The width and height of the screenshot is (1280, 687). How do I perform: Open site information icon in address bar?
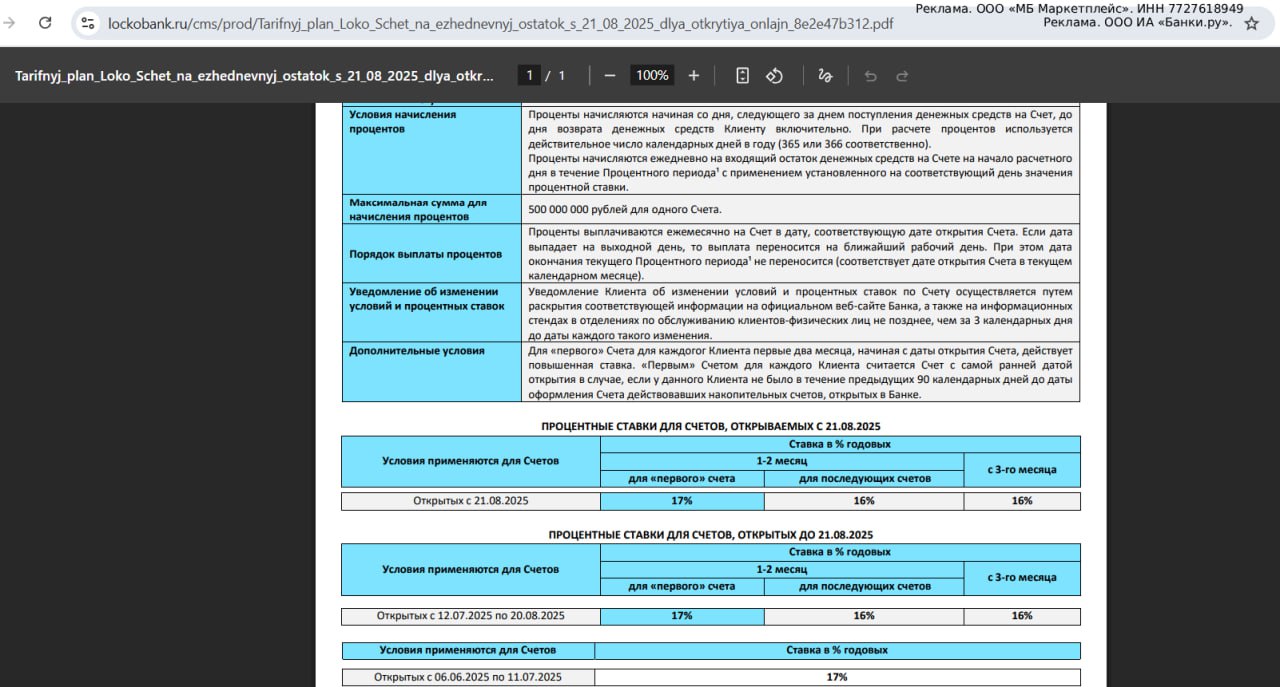click(x=88, y=23)
